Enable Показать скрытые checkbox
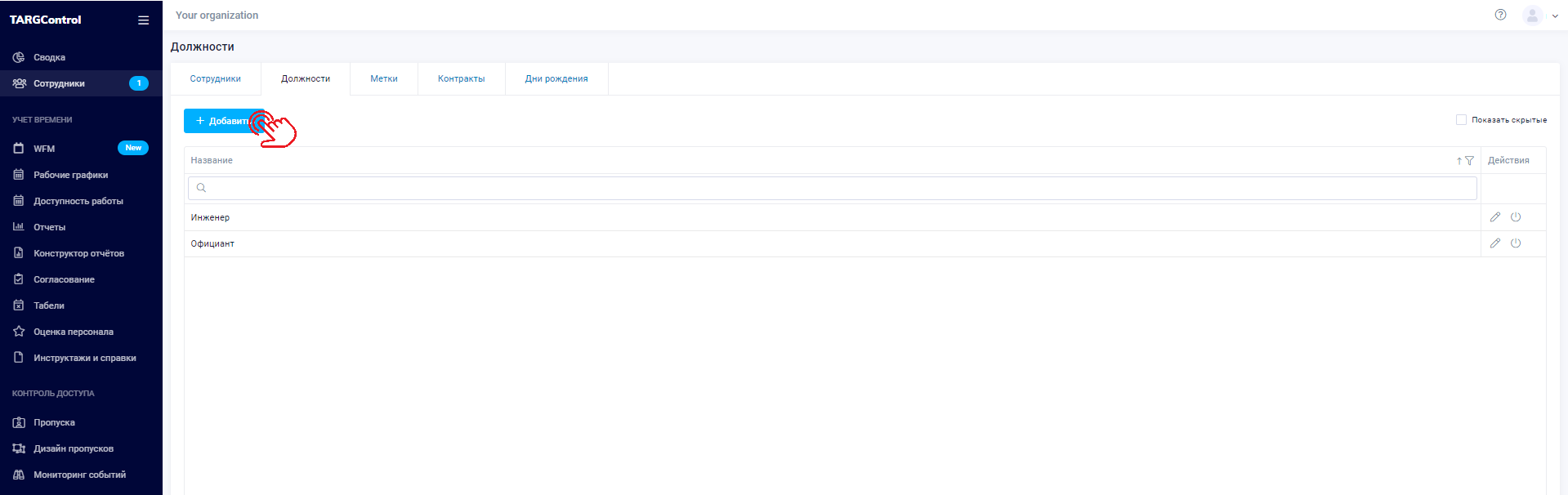Screen dimensions: 1568x495 (x=1461, y=119)
